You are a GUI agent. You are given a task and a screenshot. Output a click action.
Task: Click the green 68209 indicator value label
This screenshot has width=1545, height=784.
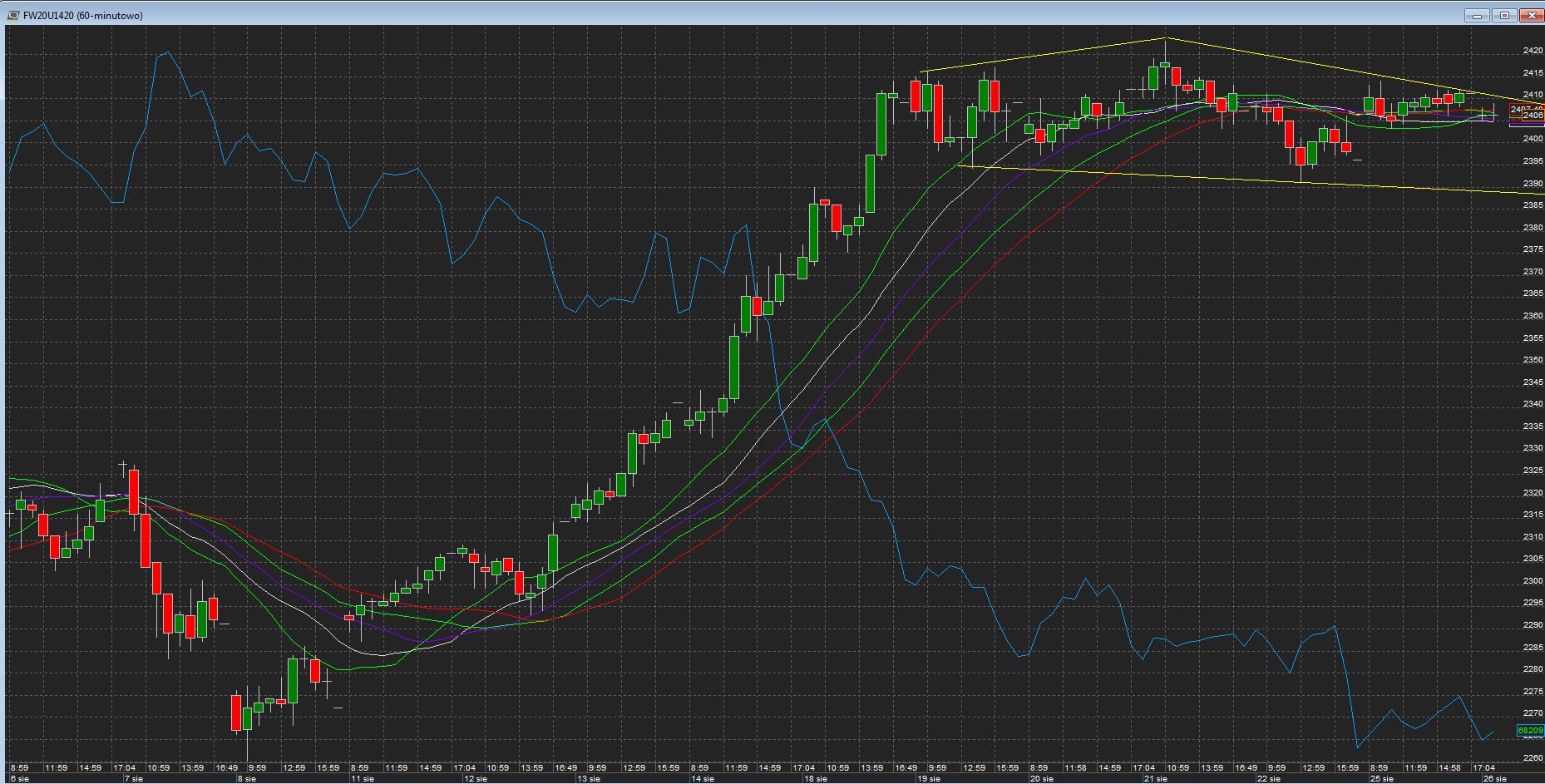click(x=1530, y=731)
